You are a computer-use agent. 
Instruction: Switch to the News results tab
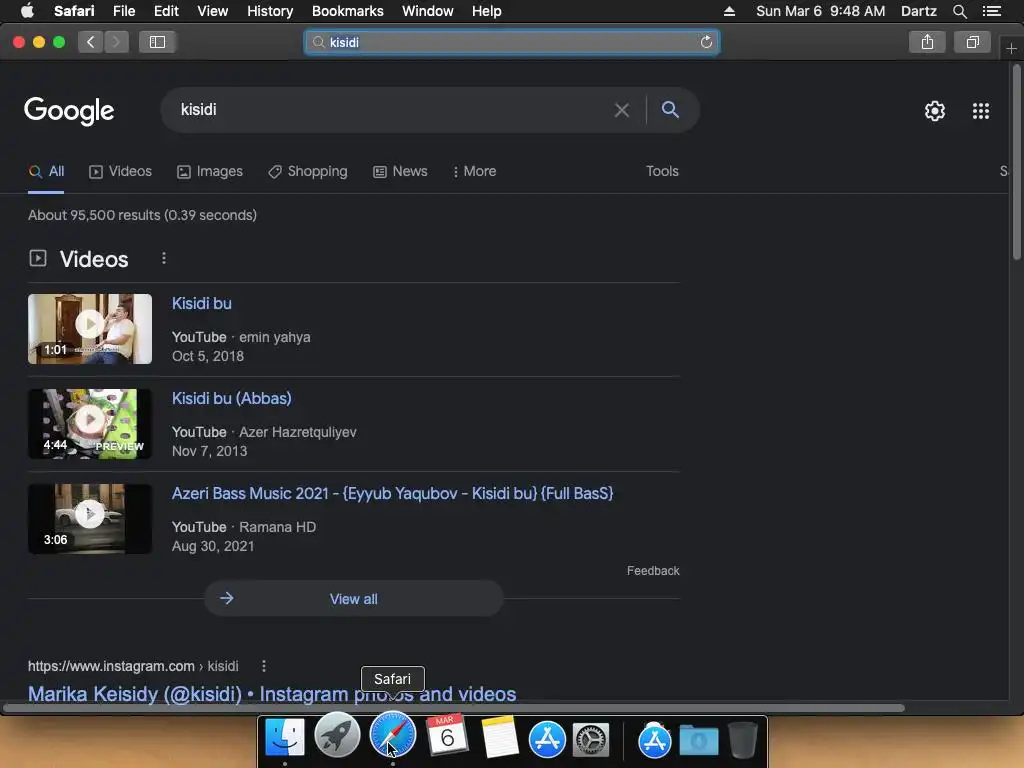400,171
